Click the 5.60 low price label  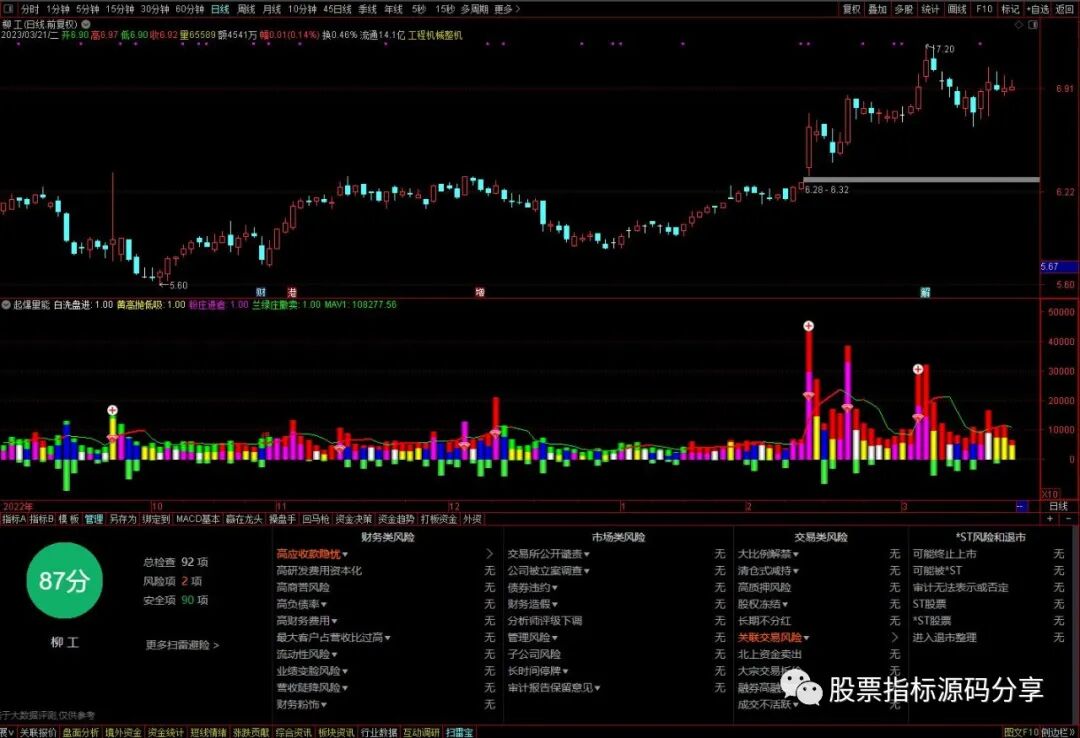point(178,285)
